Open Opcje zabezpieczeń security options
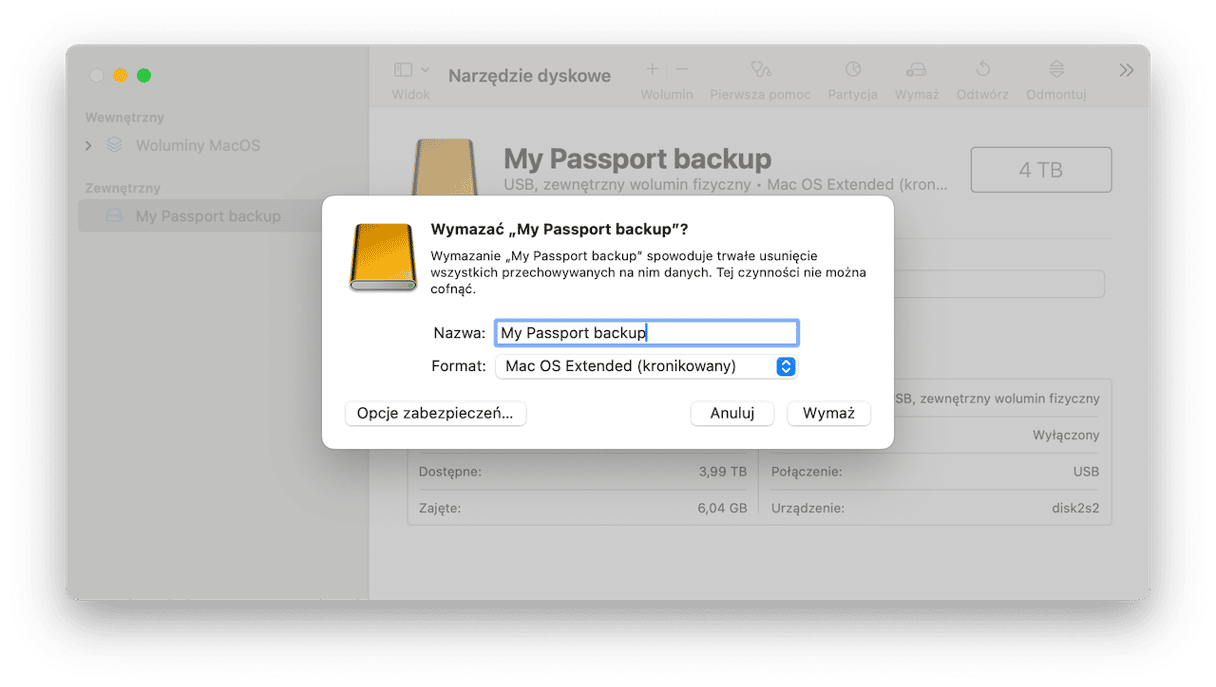The image size is (1216, 687). (435, 413)
